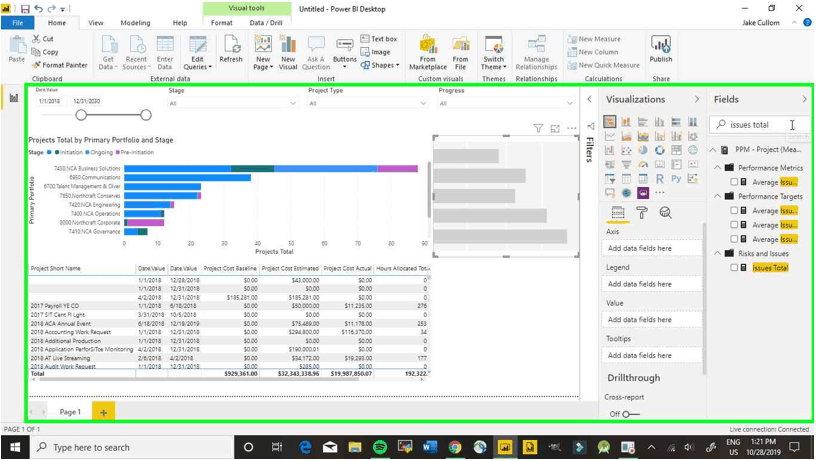Pick the map globe visualization

coord(693,150)
